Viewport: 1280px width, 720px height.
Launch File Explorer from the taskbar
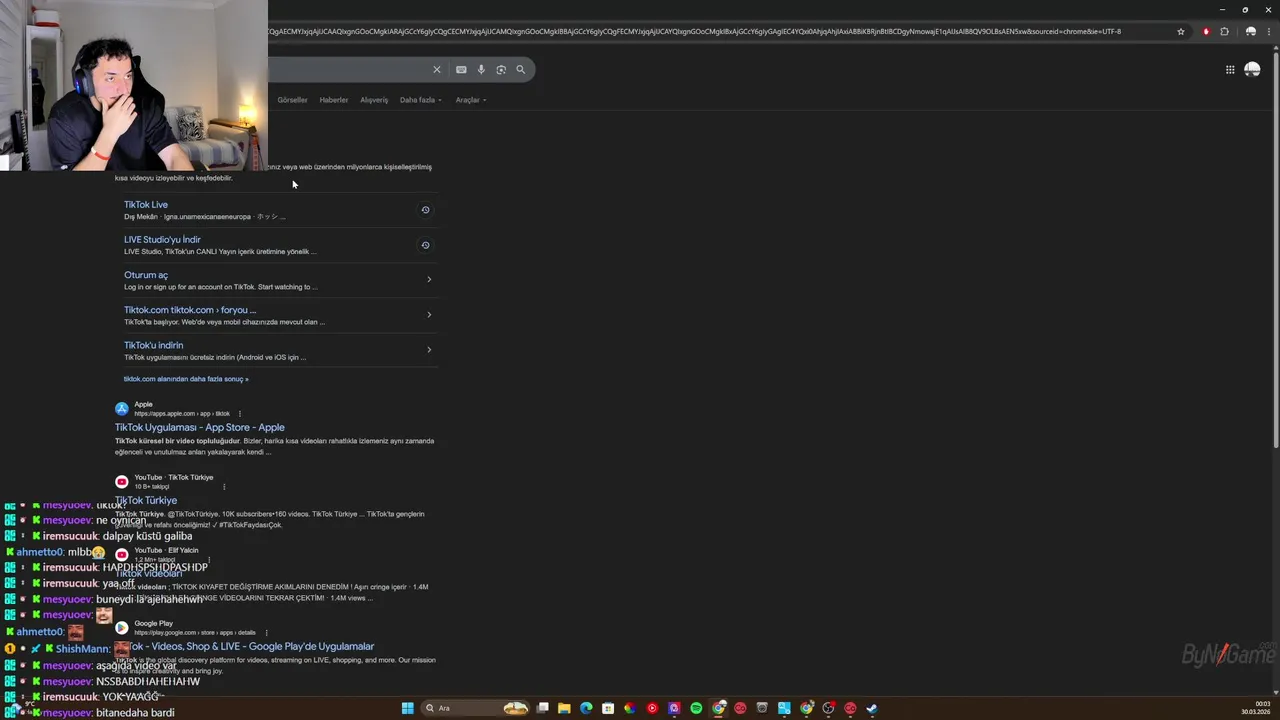(564, 708)
